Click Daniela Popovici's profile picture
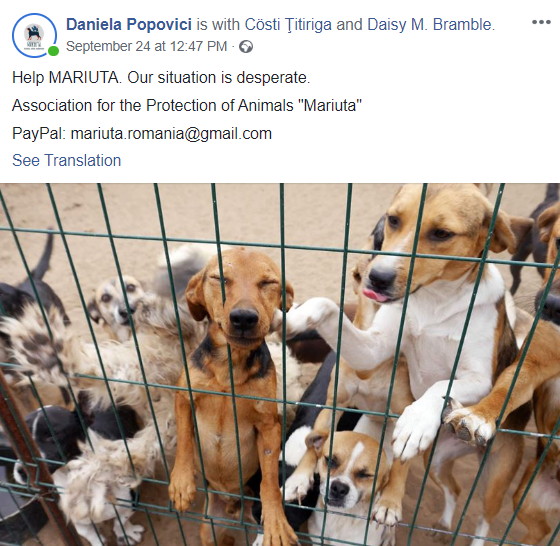 click(34, 35)
